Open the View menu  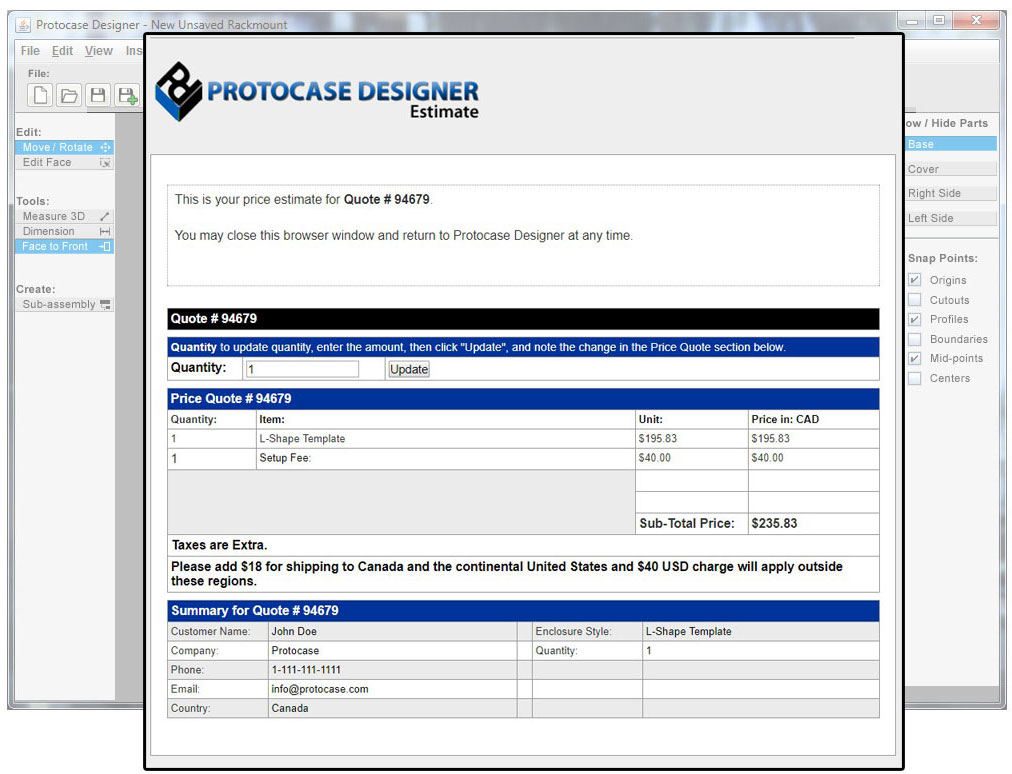click(x=98, y=51)
